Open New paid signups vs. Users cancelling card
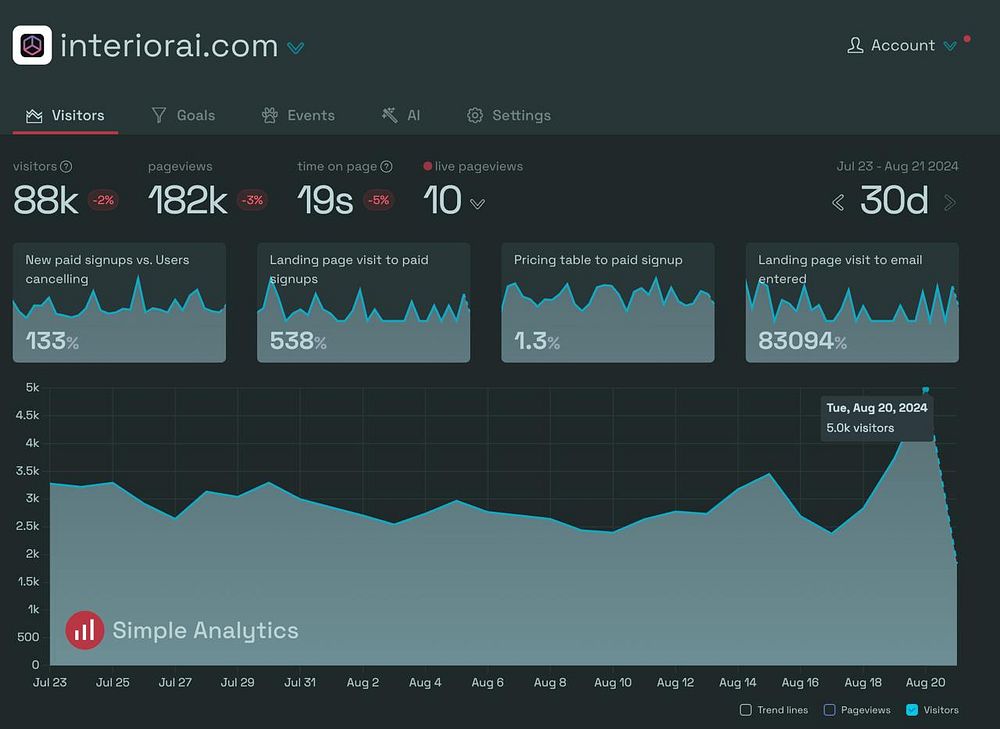 tap(119, 302)
